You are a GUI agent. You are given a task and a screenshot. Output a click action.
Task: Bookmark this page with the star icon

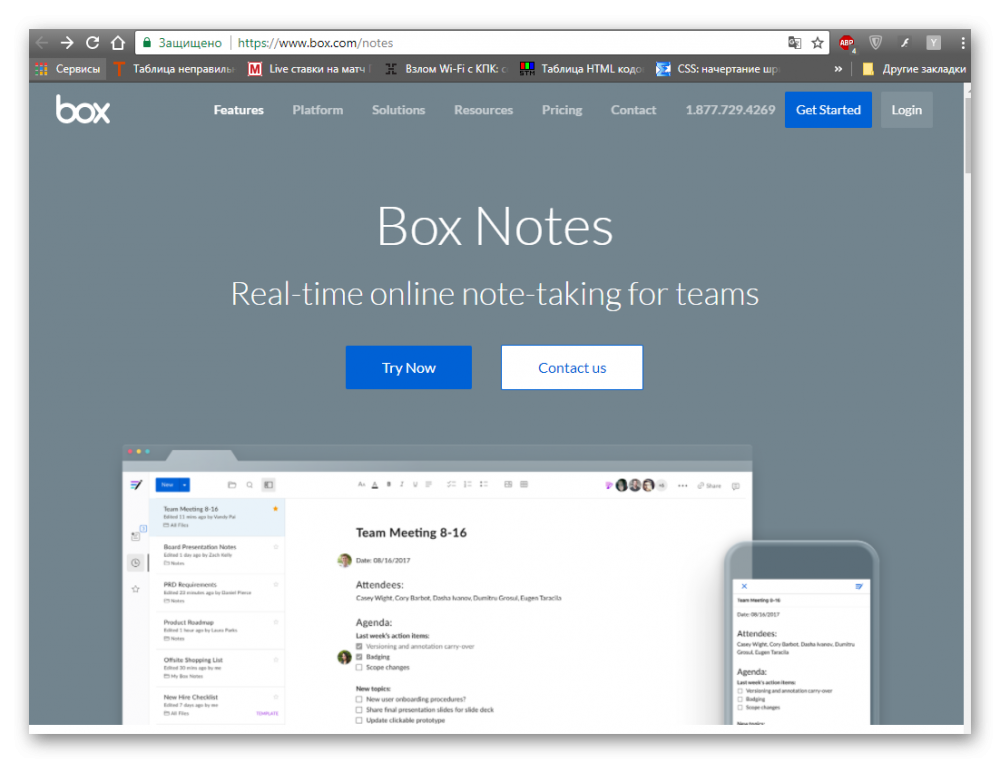pos(817,43)
